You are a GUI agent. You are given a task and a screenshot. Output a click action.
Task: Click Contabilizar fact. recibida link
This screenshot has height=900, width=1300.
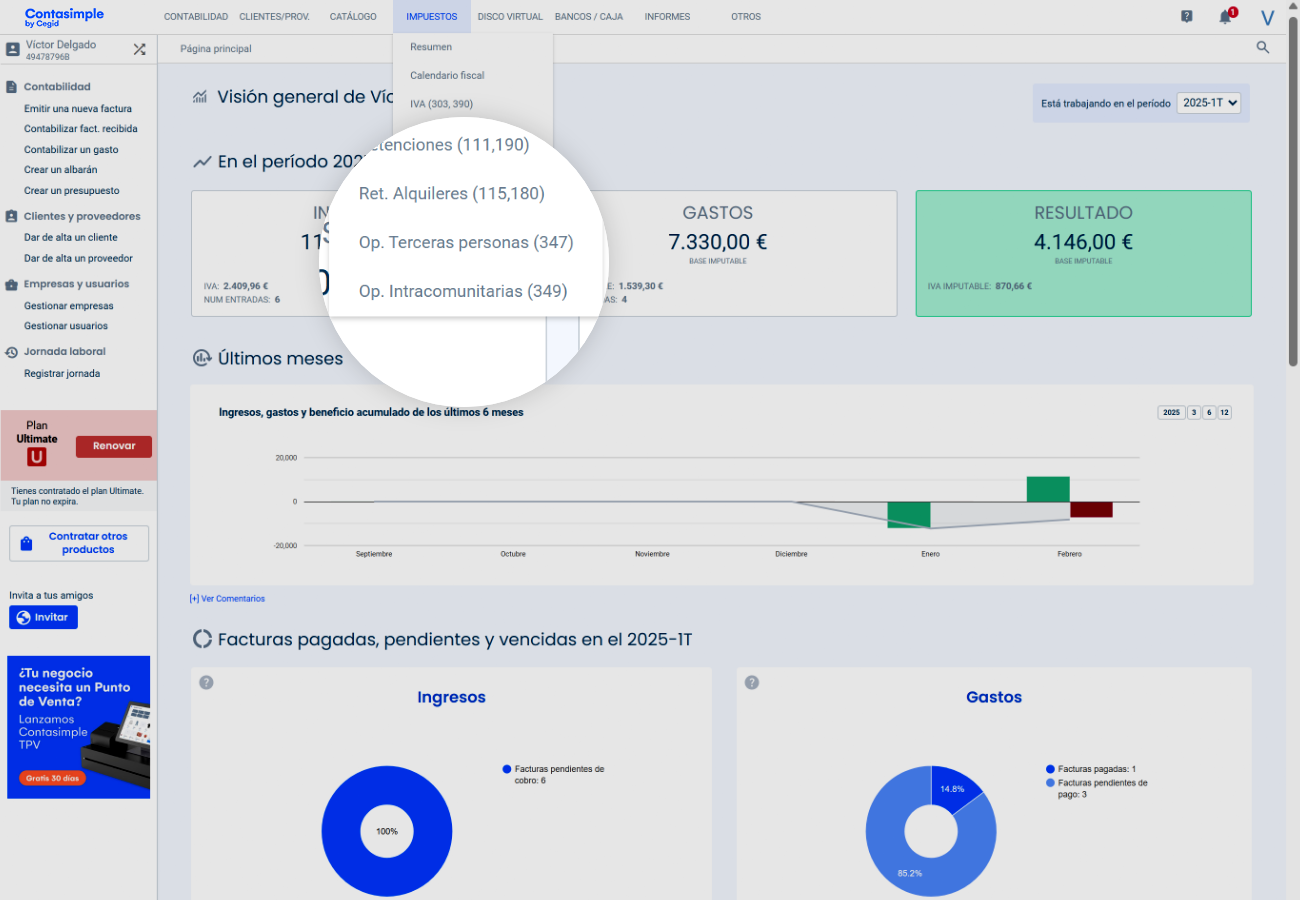(81, 129)
